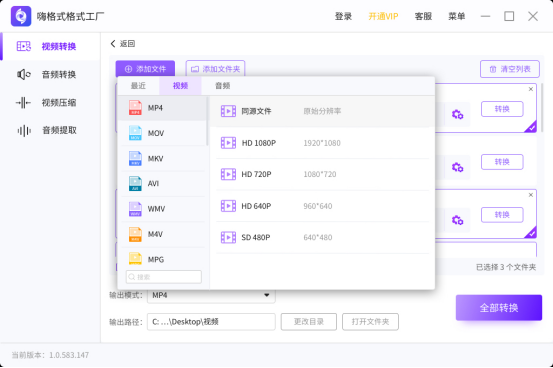This screenshot has height=368, width=553.
Task: Click the 视频压缩 compress icon
Action: (x=23, y=103)
